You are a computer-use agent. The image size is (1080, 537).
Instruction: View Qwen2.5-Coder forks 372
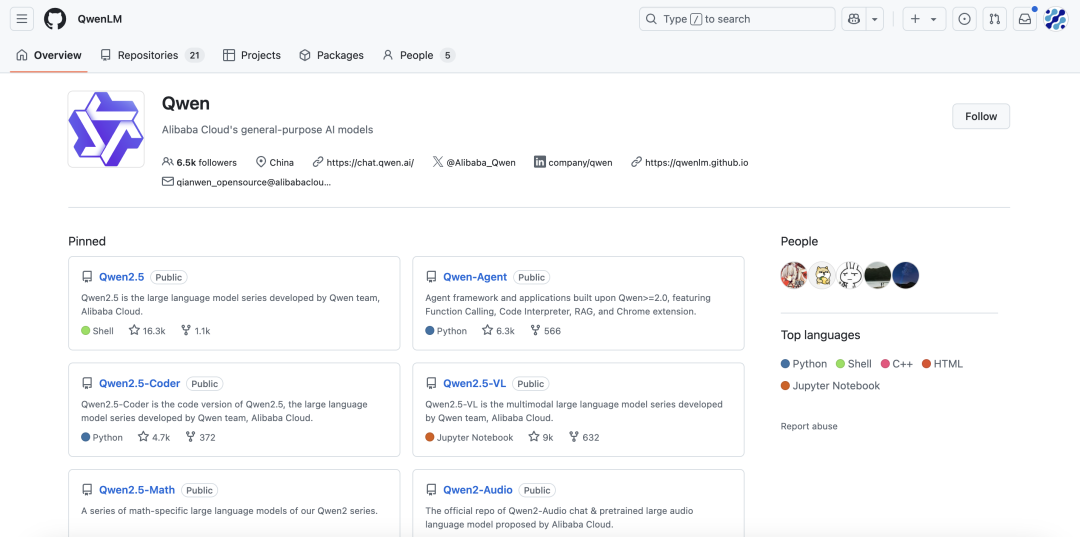coord(200,437)
